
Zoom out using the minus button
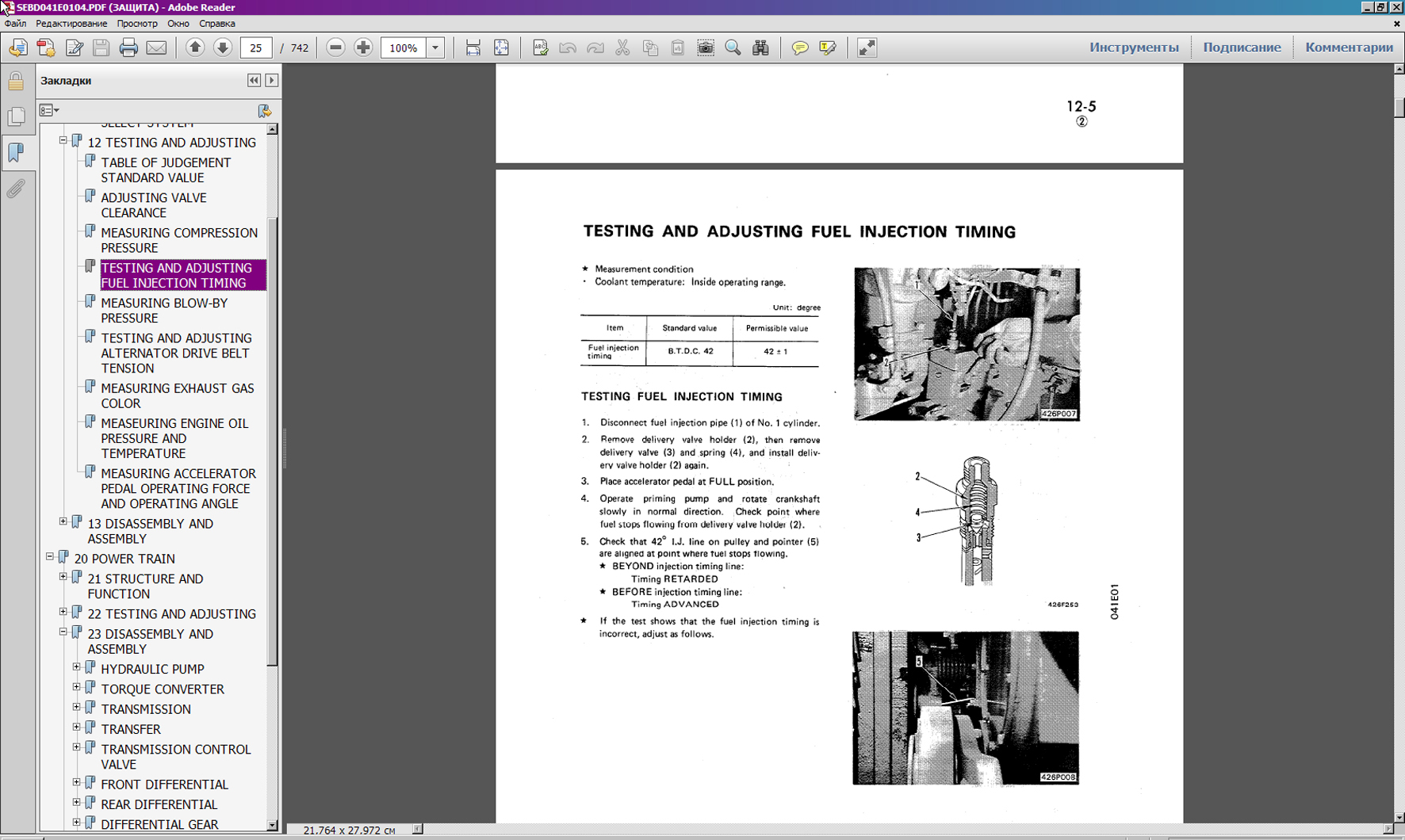point(335,48)
